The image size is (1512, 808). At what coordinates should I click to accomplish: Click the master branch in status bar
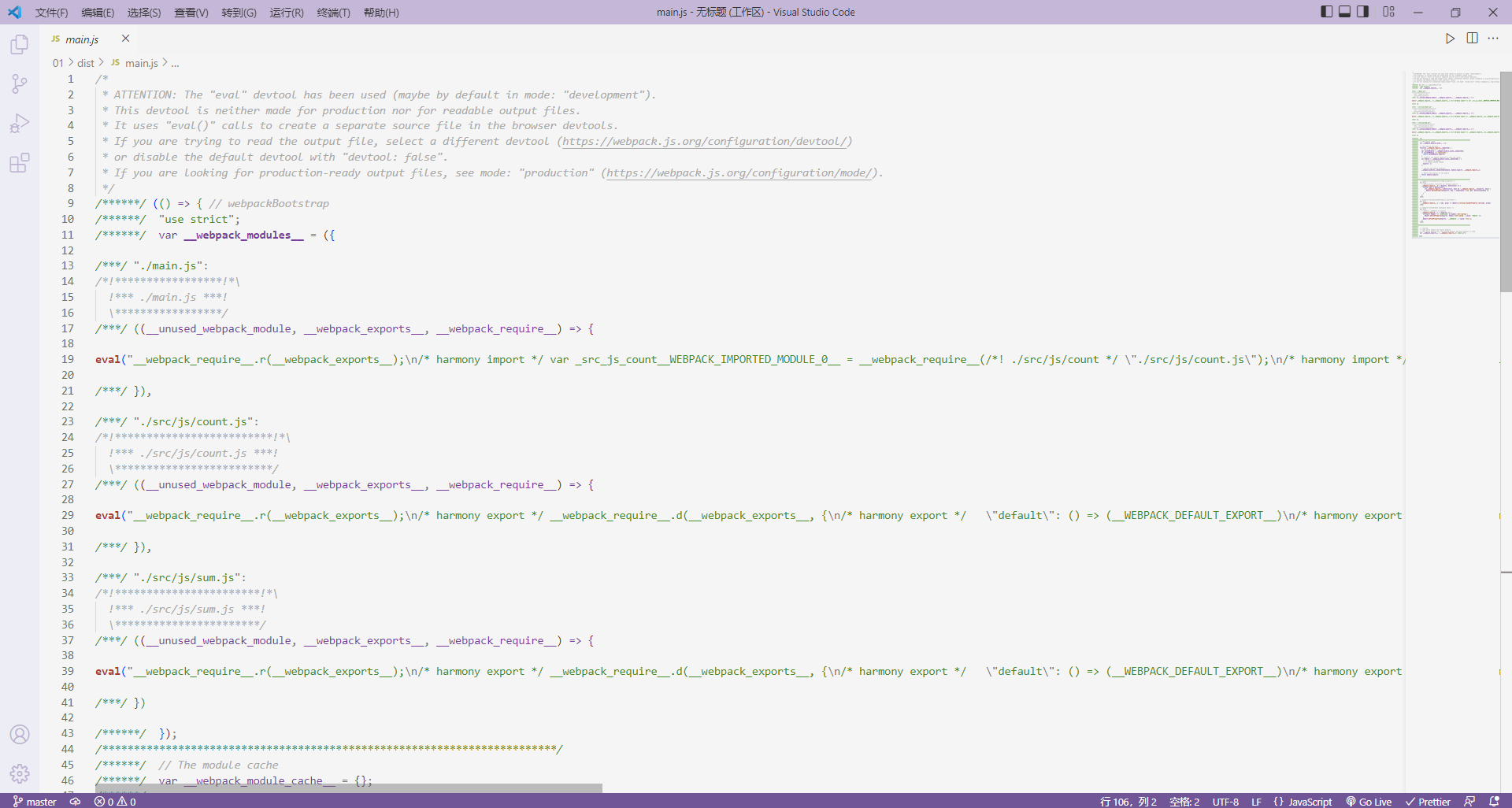tap(35, 802)
